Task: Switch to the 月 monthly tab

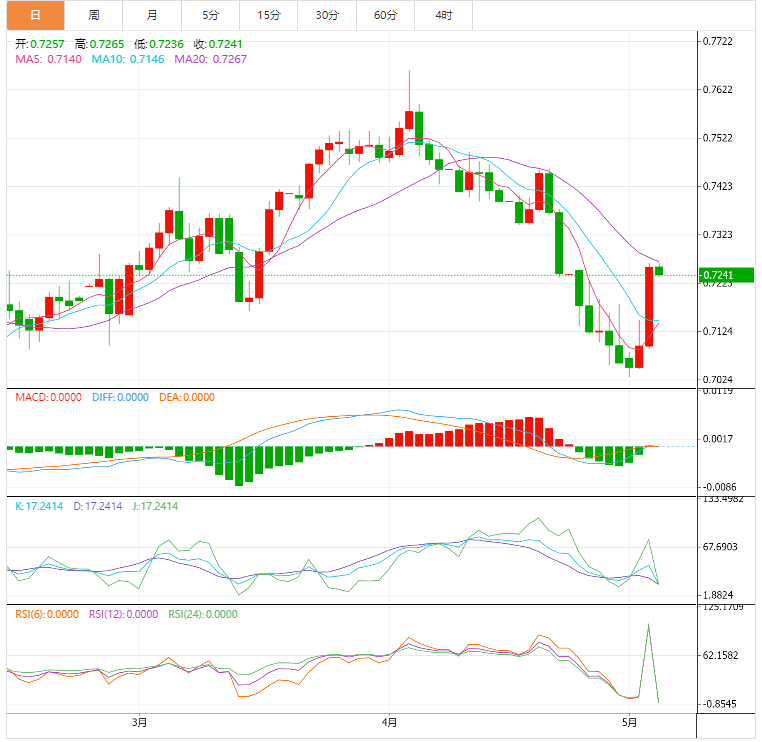Action: click(x=151, y=15)
